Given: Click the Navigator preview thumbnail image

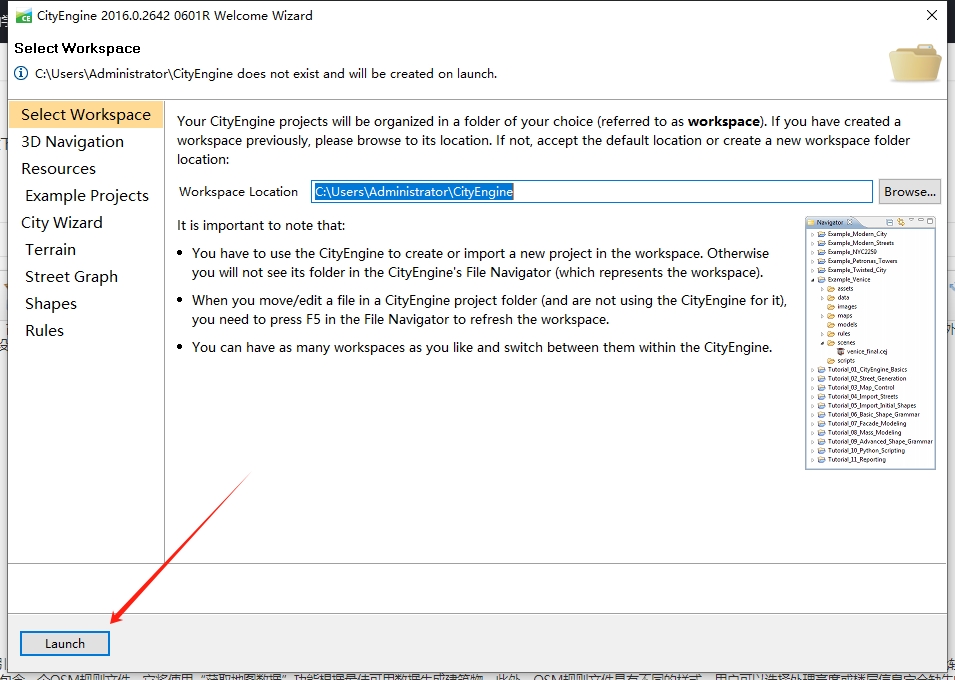Looking at the screenshot, I should (870, 343).
